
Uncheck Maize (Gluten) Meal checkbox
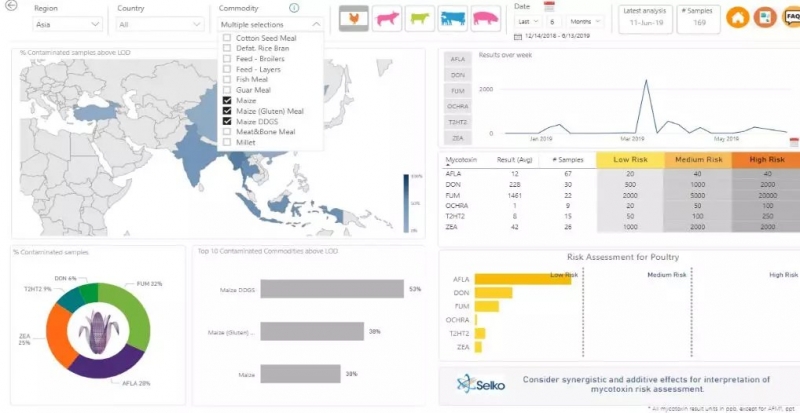pos(227,111)
